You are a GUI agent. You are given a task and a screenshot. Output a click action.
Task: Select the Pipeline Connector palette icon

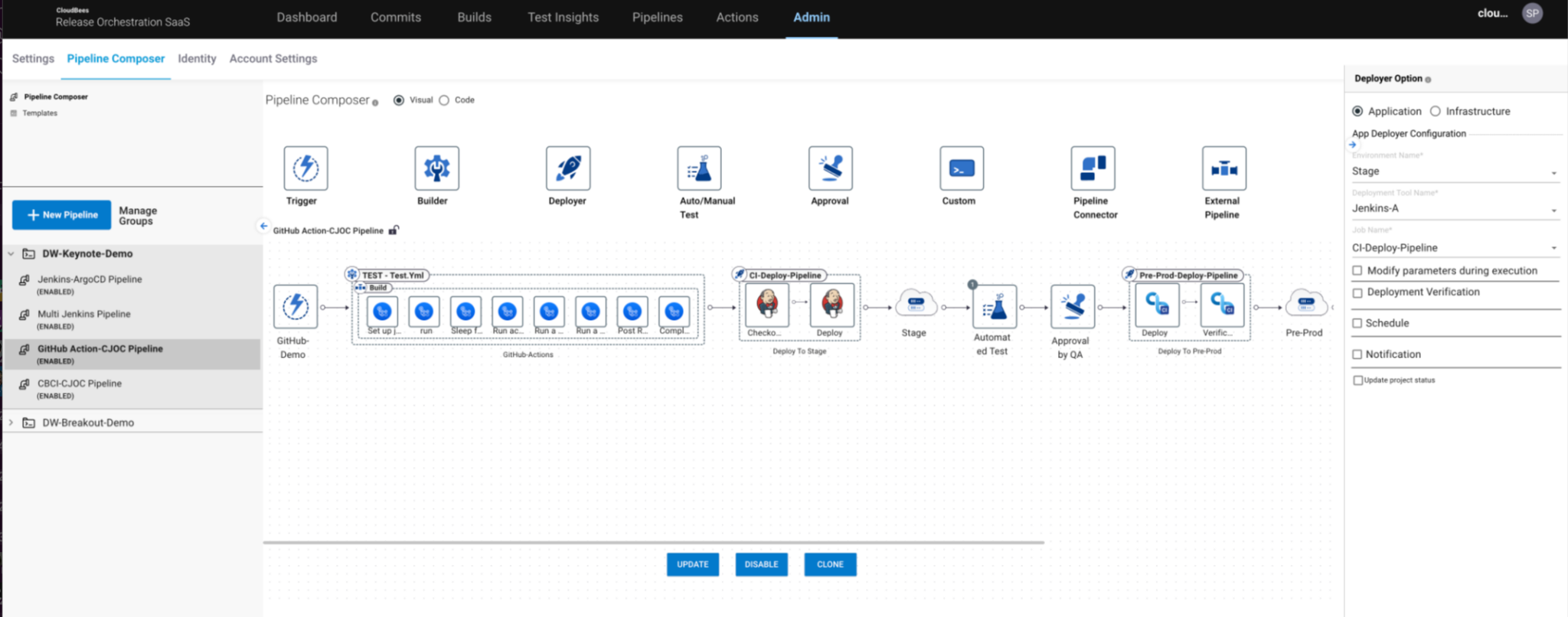point(1093,168)
